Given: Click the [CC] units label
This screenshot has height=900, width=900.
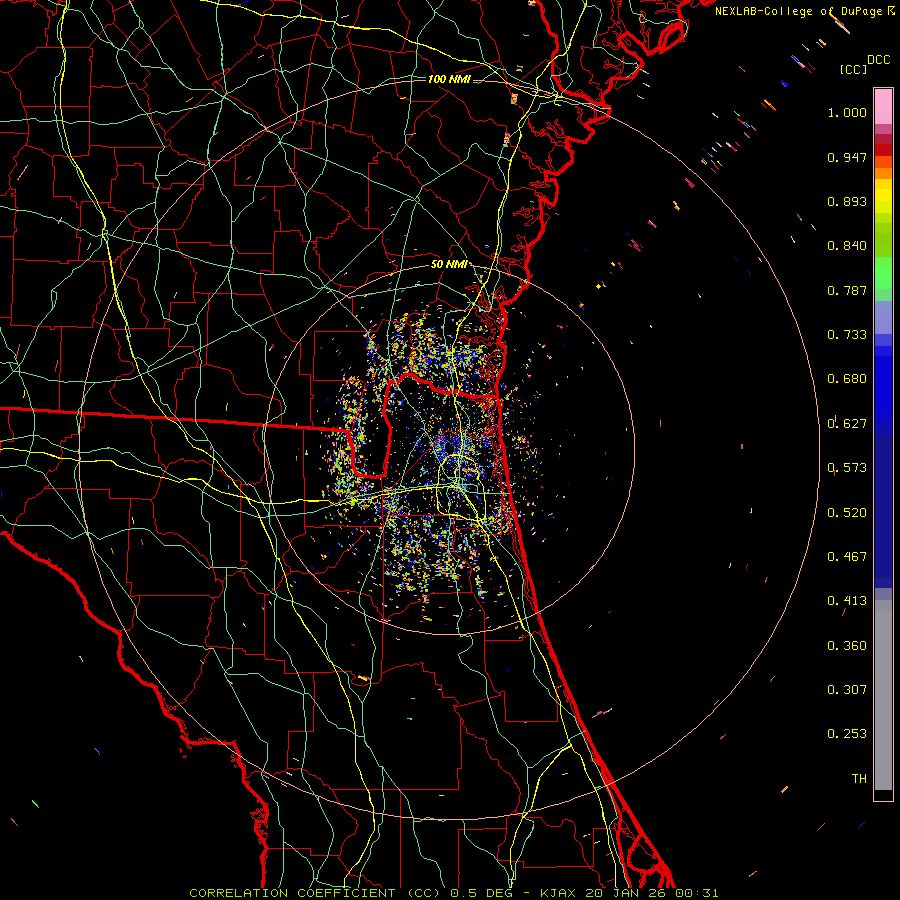Looking at the screenshot, I should pos(854,69).
